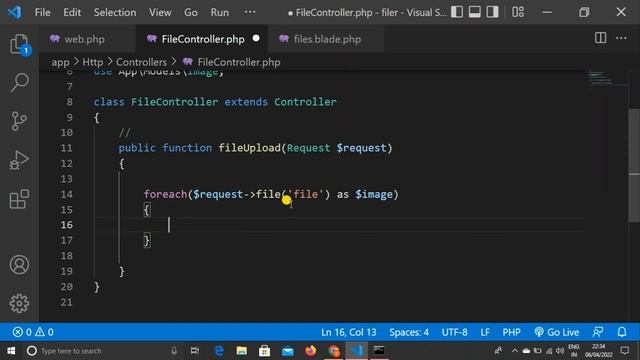This screenshot has height=360, width=640.
Task: Switch to the web.php tab
Action: [x=84, y=39]
